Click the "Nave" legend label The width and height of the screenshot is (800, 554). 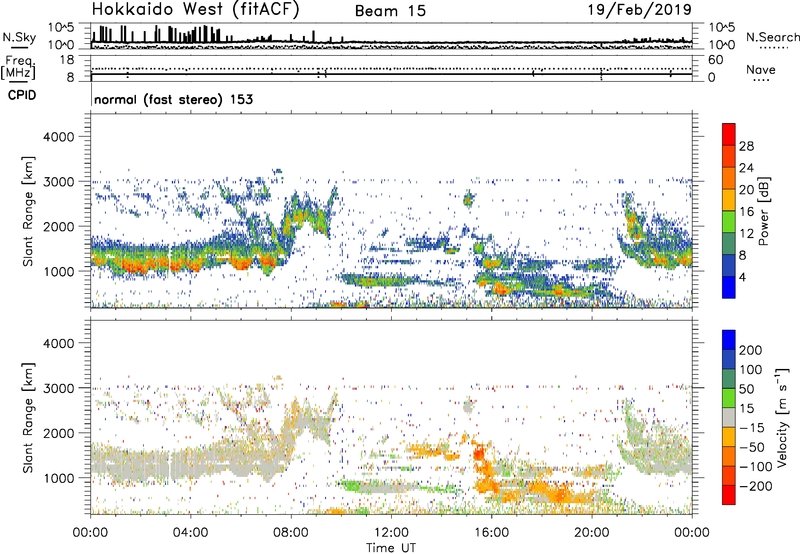(760, 70)
